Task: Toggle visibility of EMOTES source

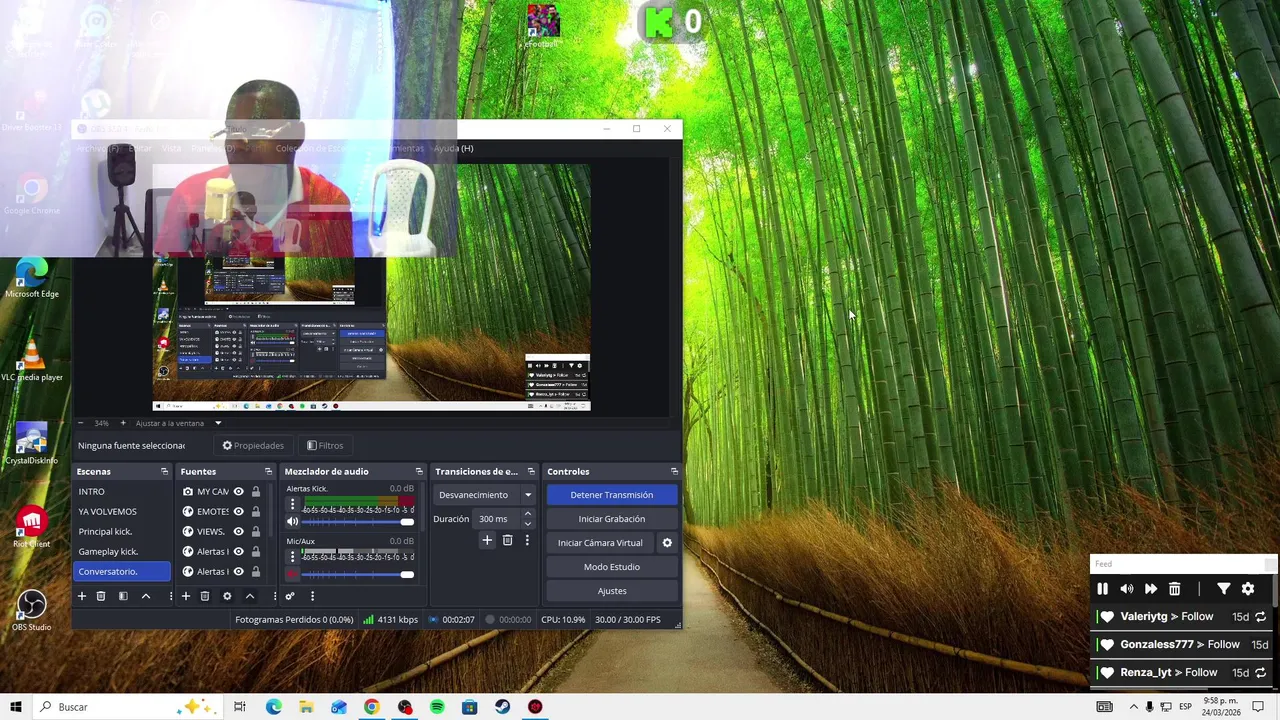Action: [x=238, y=512]
